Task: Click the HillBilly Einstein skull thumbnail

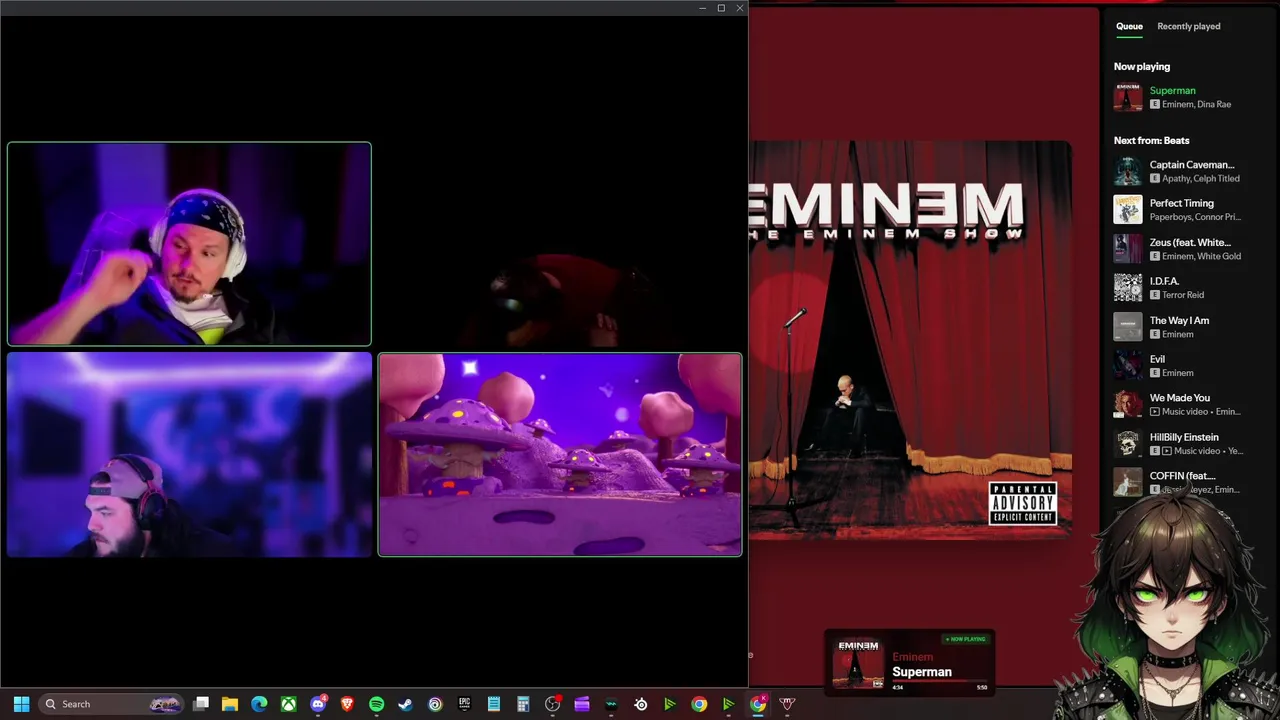Action: point(1128,444)
